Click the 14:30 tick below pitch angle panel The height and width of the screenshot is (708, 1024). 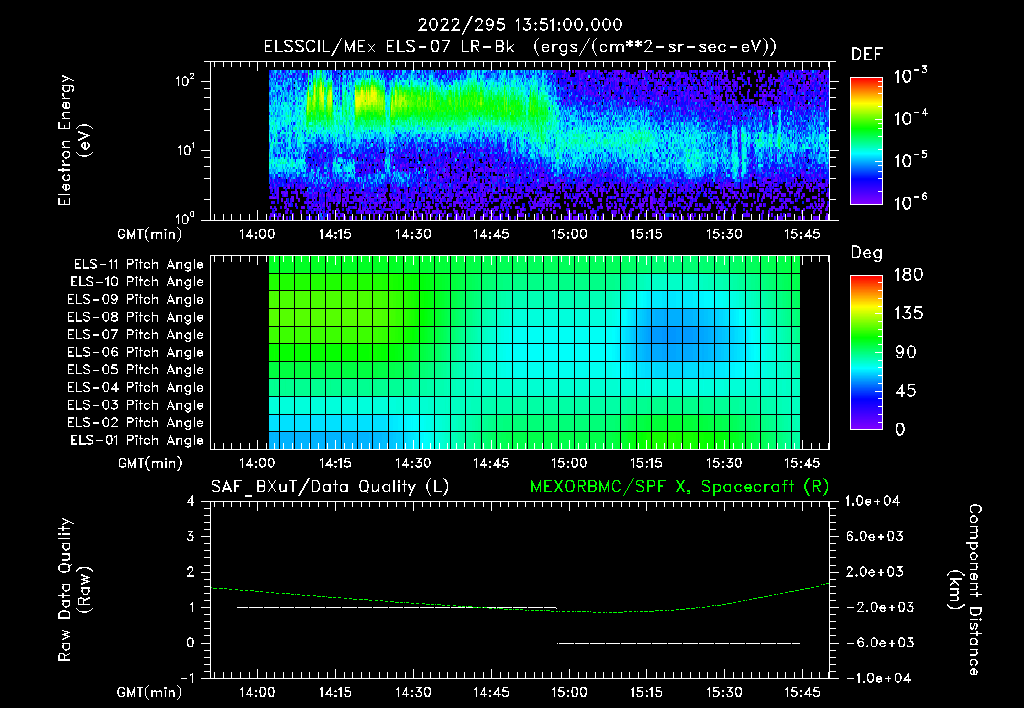(413, 463)
